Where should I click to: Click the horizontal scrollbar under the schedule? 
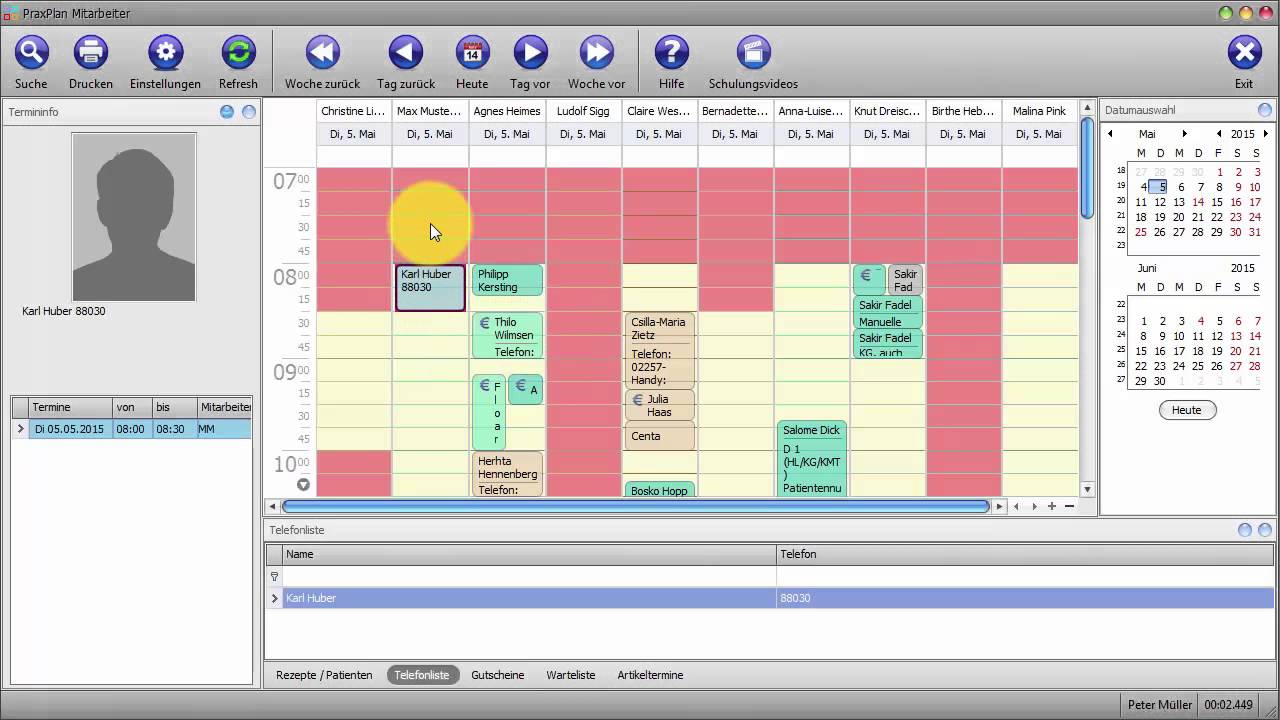pyautogui.click(x=635, y=507)
